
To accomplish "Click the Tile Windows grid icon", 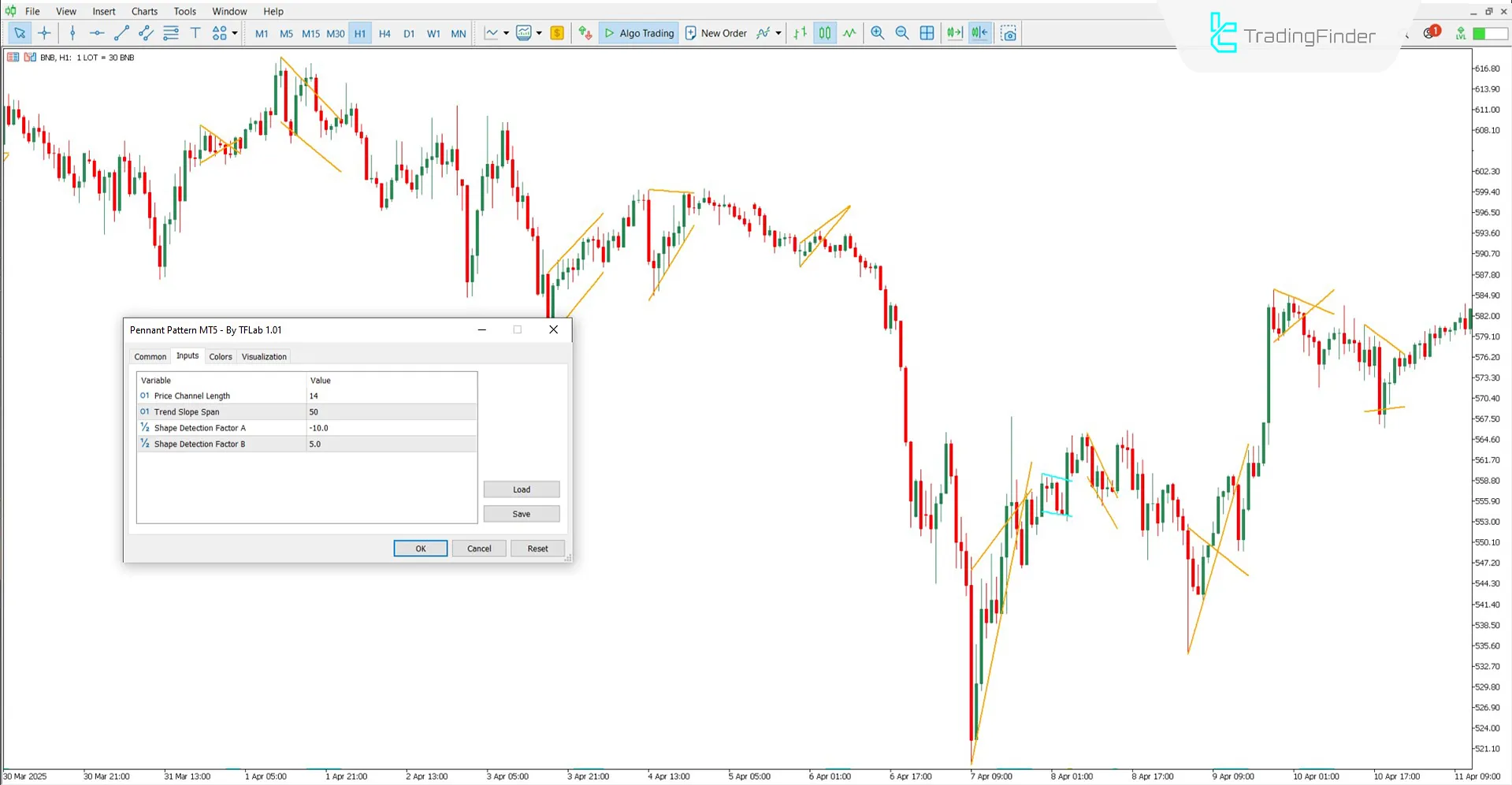I will pos(927,33).
